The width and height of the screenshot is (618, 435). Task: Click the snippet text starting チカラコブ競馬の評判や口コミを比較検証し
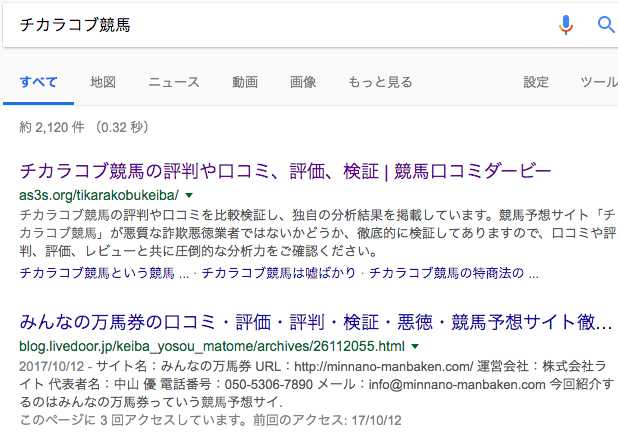(x=317, y=233)
